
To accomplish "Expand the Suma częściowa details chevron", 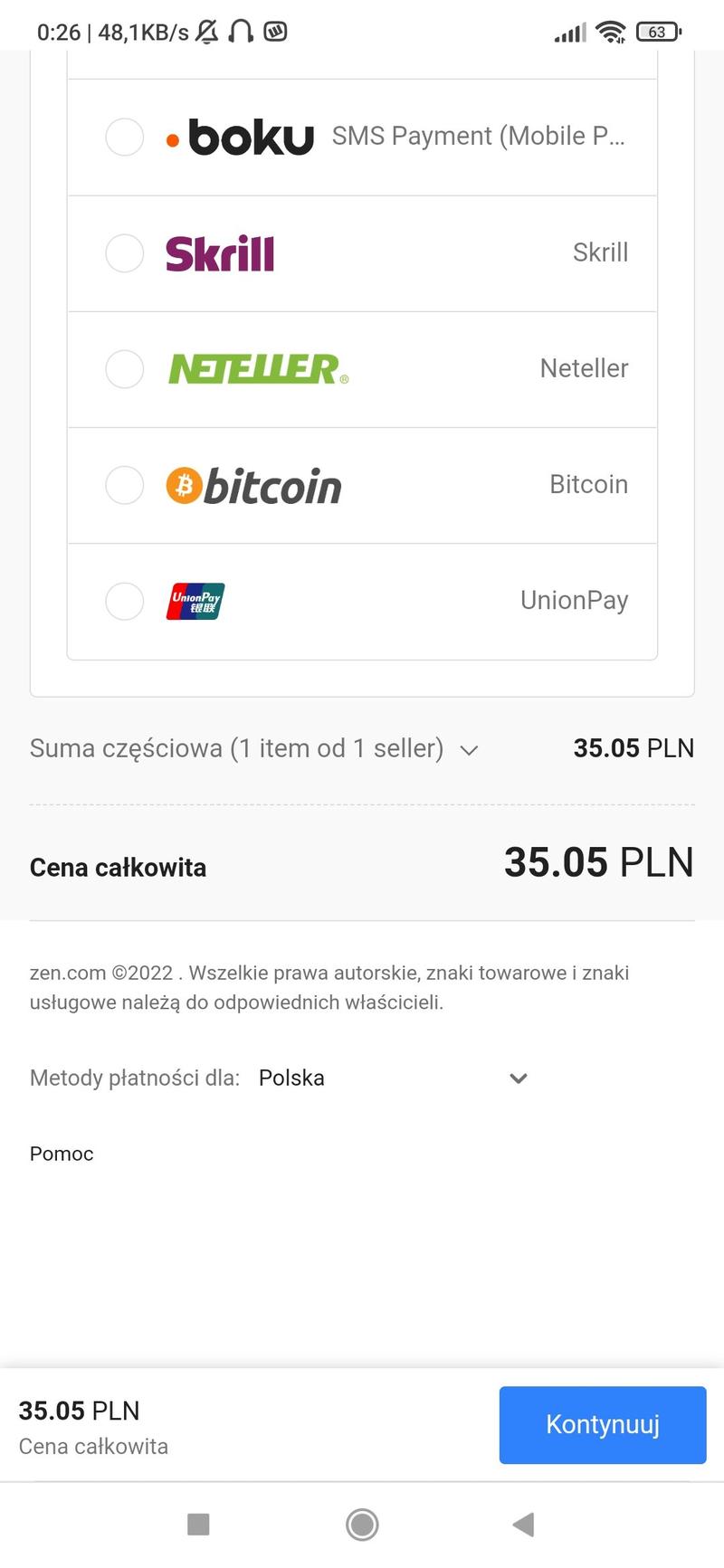I will point(469,750).
